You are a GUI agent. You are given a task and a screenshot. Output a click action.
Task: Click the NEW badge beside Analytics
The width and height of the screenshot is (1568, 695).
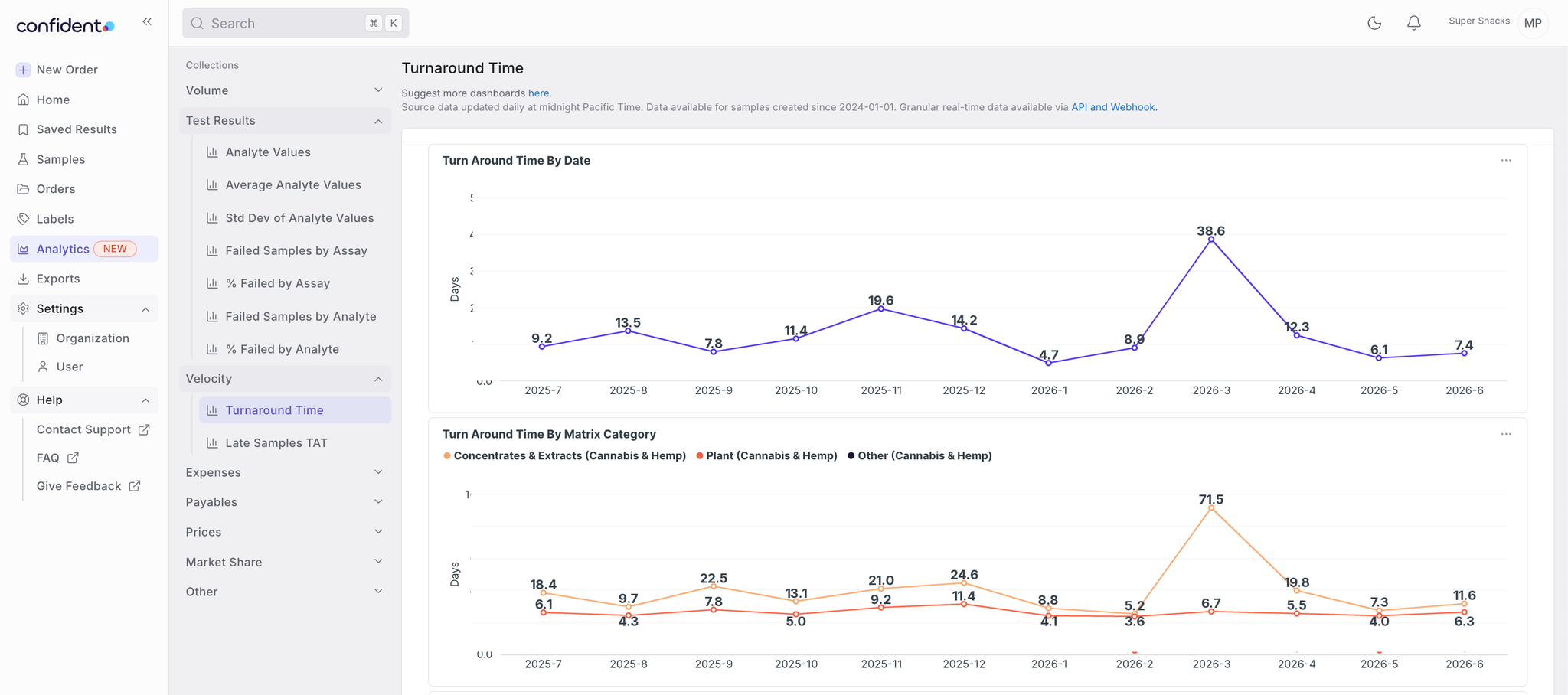115,249
